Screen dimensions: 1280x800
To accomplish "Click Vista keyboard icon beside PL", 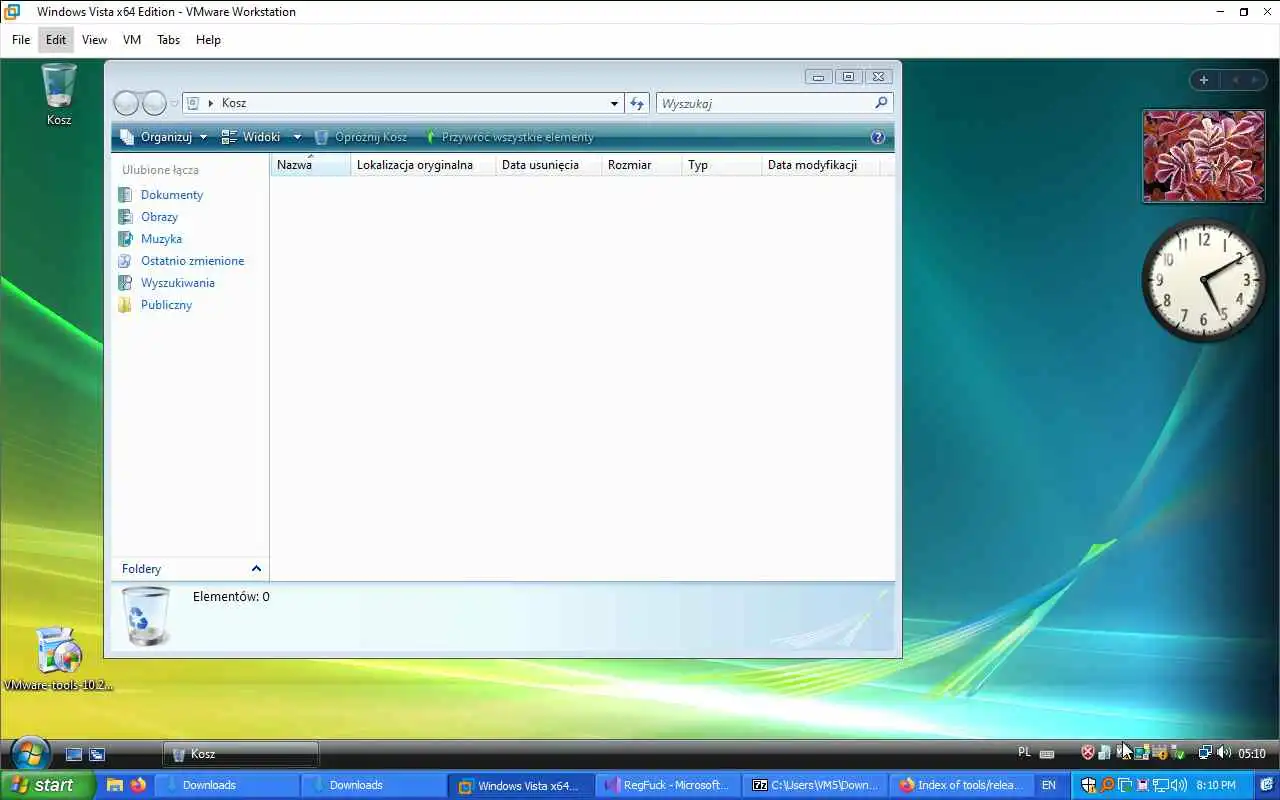I will click(1047, 754).
